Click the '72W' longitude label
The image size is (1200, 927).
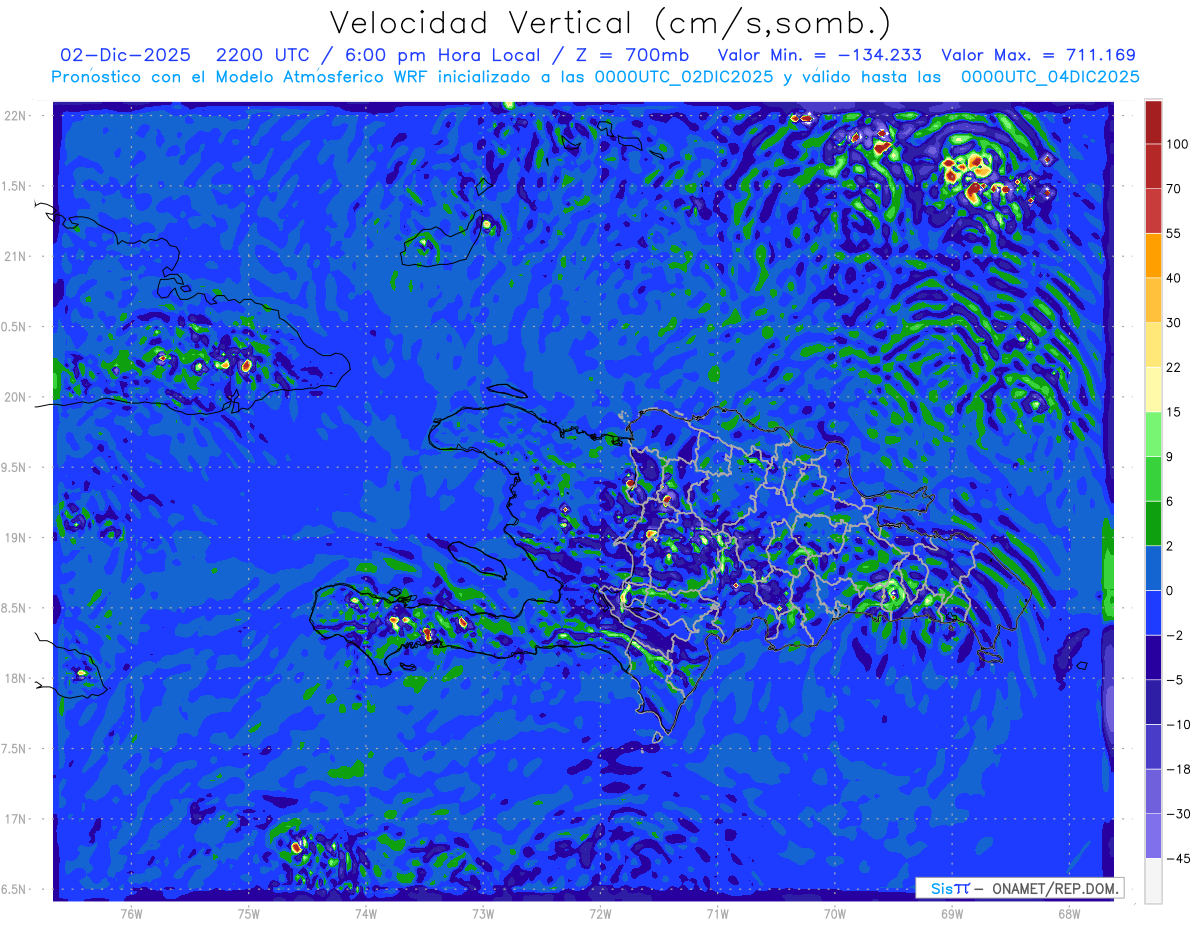[x=600, y=913]
